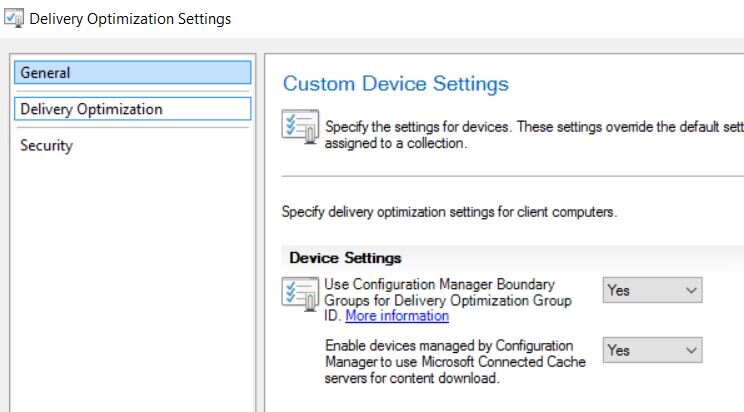This screenshot has width=744, height=412.
Task: Select the General settings category
Action: 132,73
